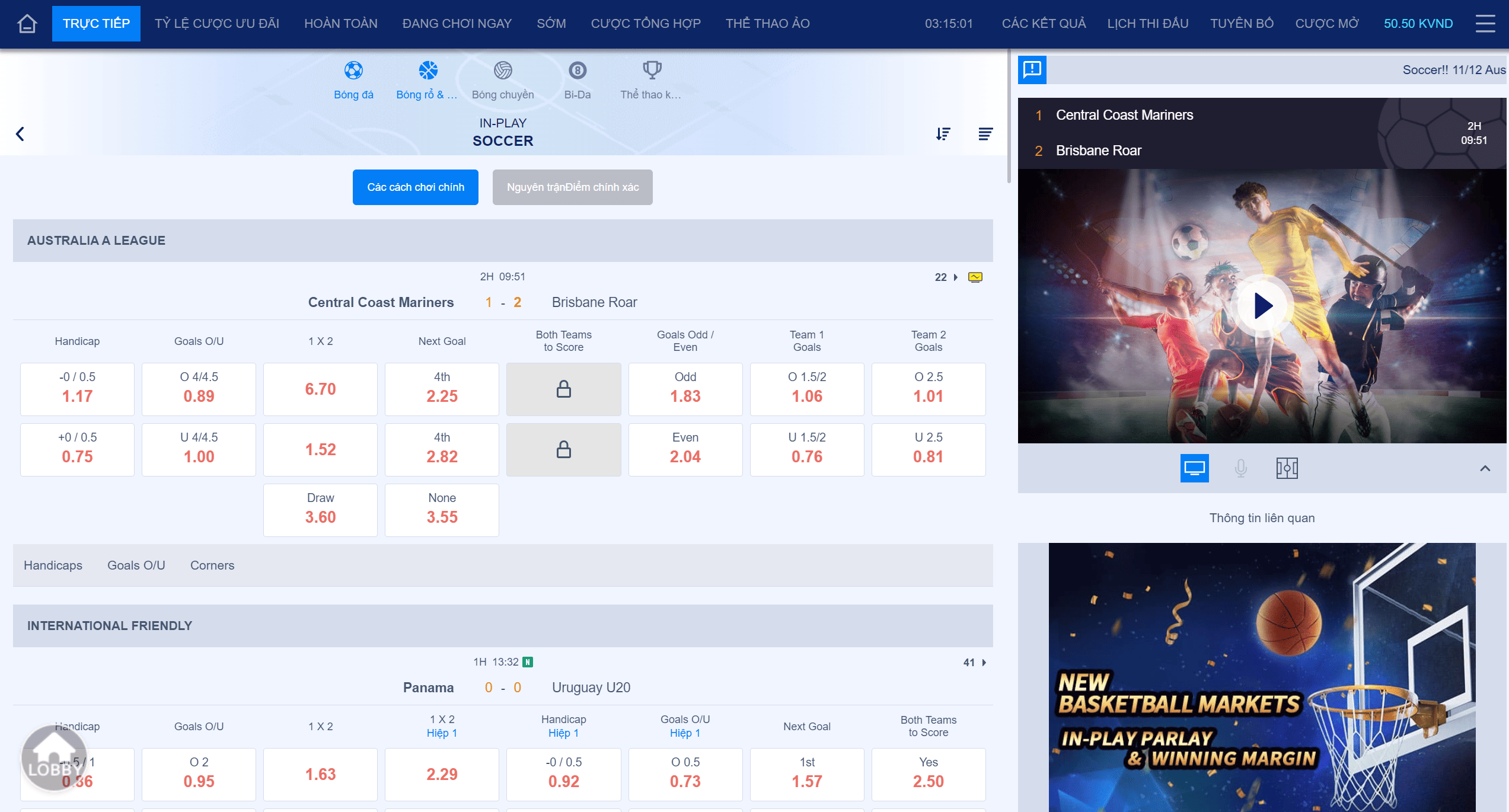Click the Các cách chơi chính button
The width and height of the screenshot is (1509, 812).
(415, 187)
